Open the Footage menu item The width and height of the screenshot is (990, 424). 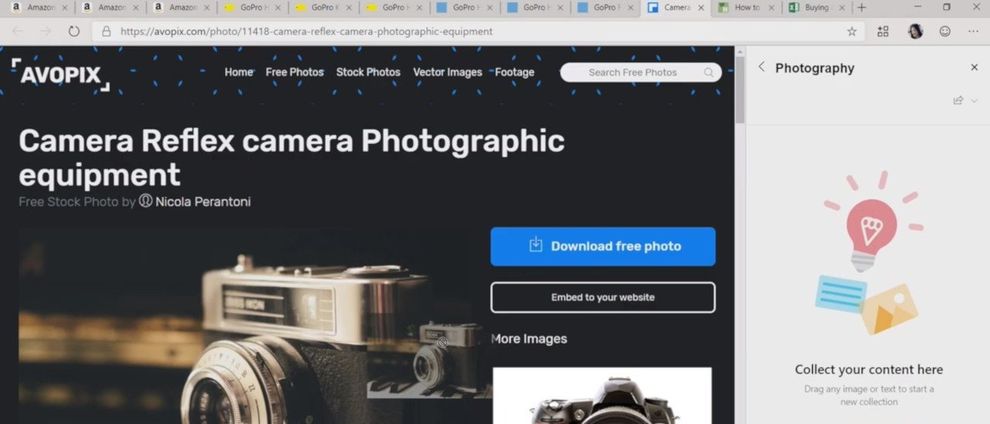click(x=515, y=72)
